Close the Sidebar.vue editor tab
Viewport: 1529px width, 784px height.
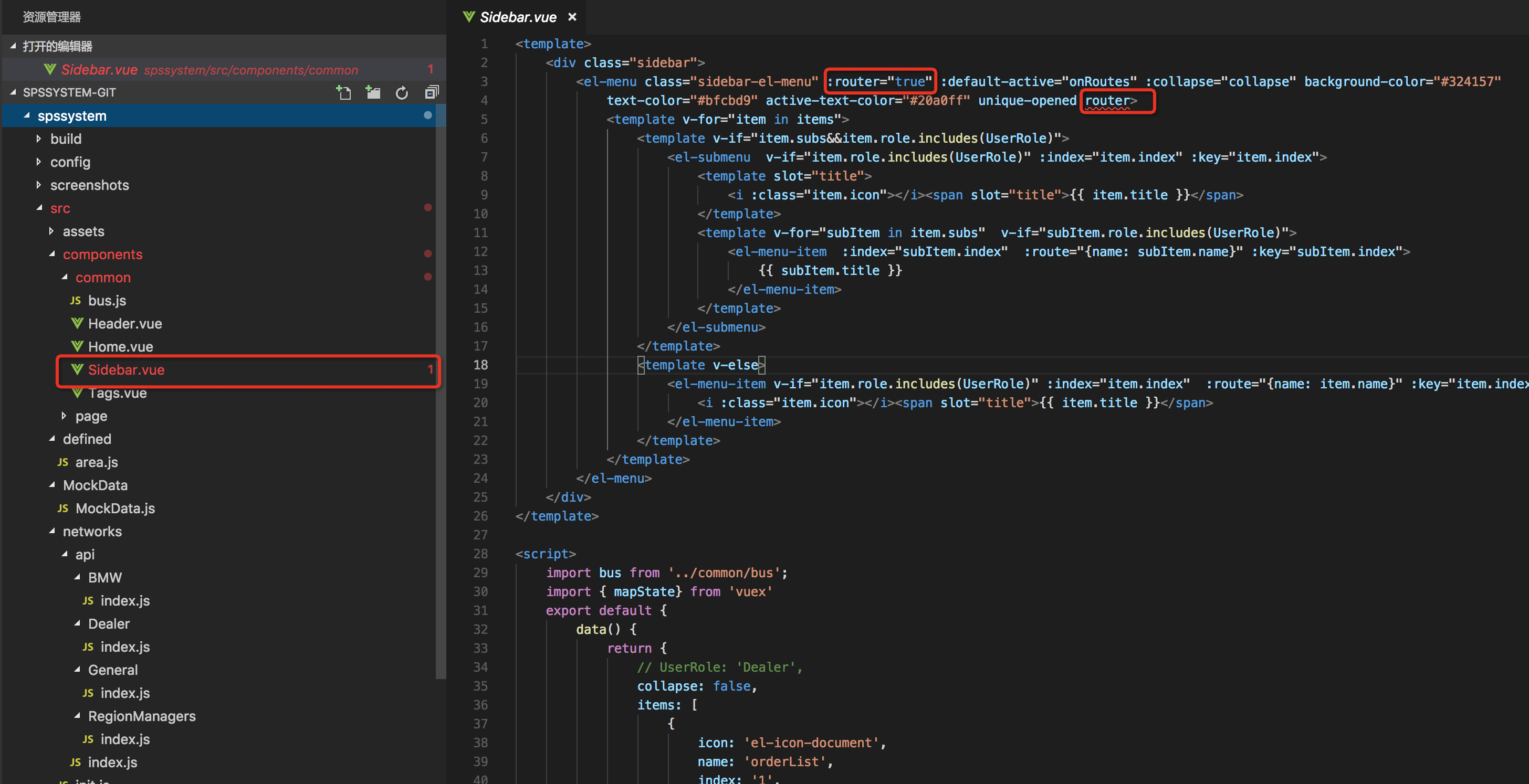[572, 17]
